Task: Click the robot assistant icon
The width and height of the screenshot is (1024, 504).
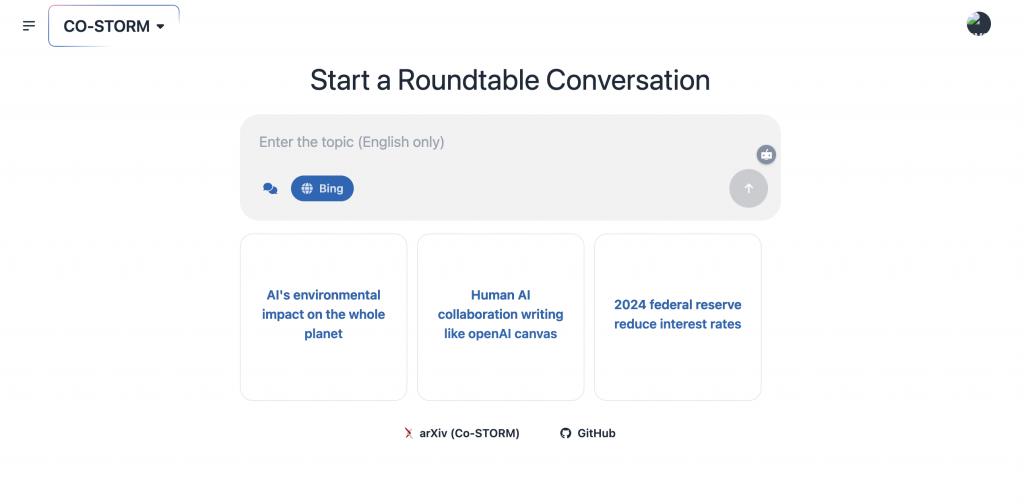Action: [766, 154]
